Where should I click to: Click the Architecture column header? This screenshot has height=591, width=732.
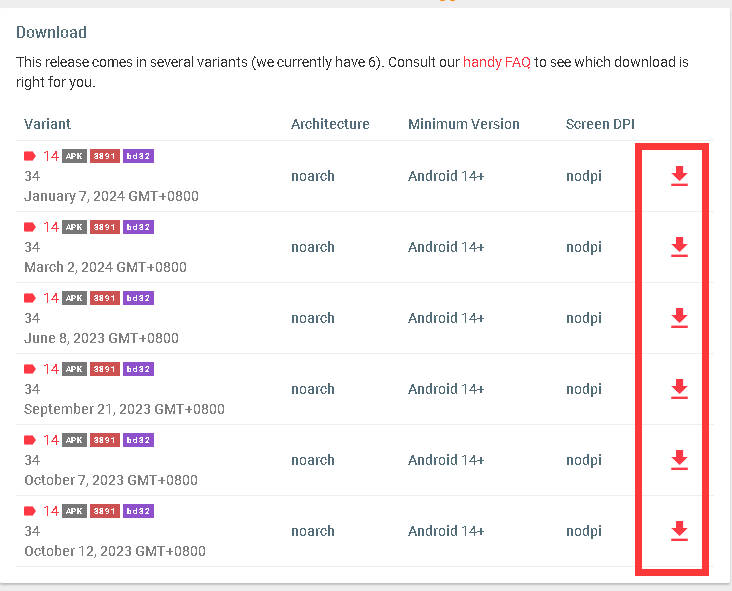point(330,124)
